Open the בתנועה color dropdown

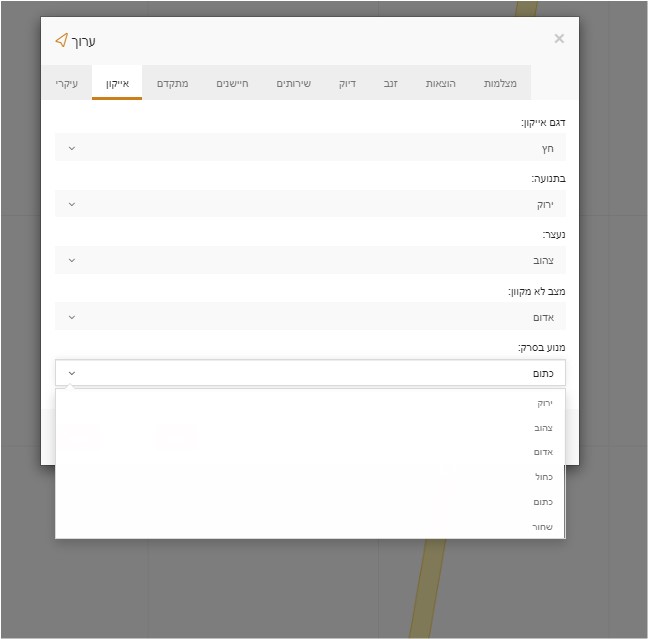[x=310, y=204]
